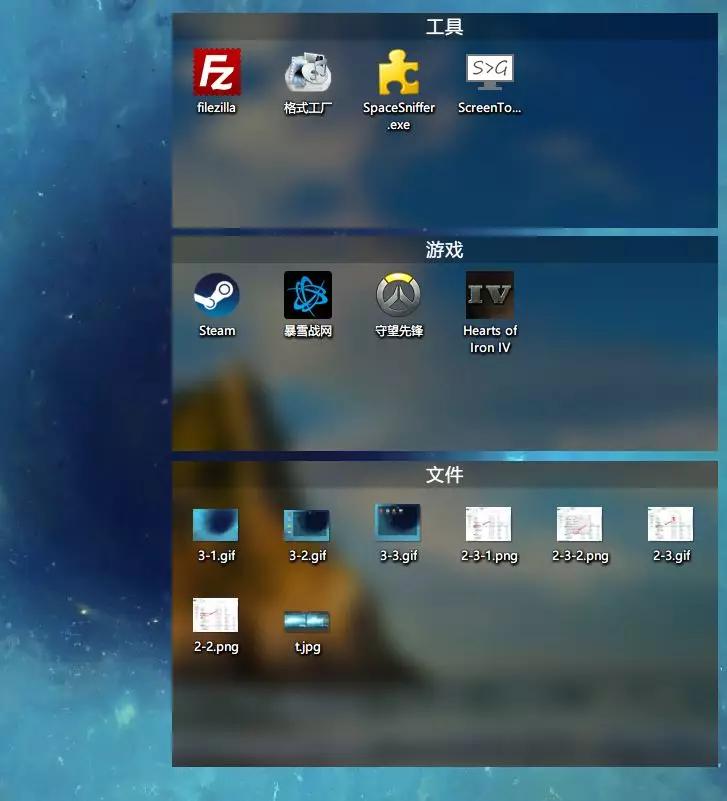The height and width of the screenshot is (801, 727).
Task: Select the SpaceSniffer.exe puzzle icon
Action: click(398, 73)
